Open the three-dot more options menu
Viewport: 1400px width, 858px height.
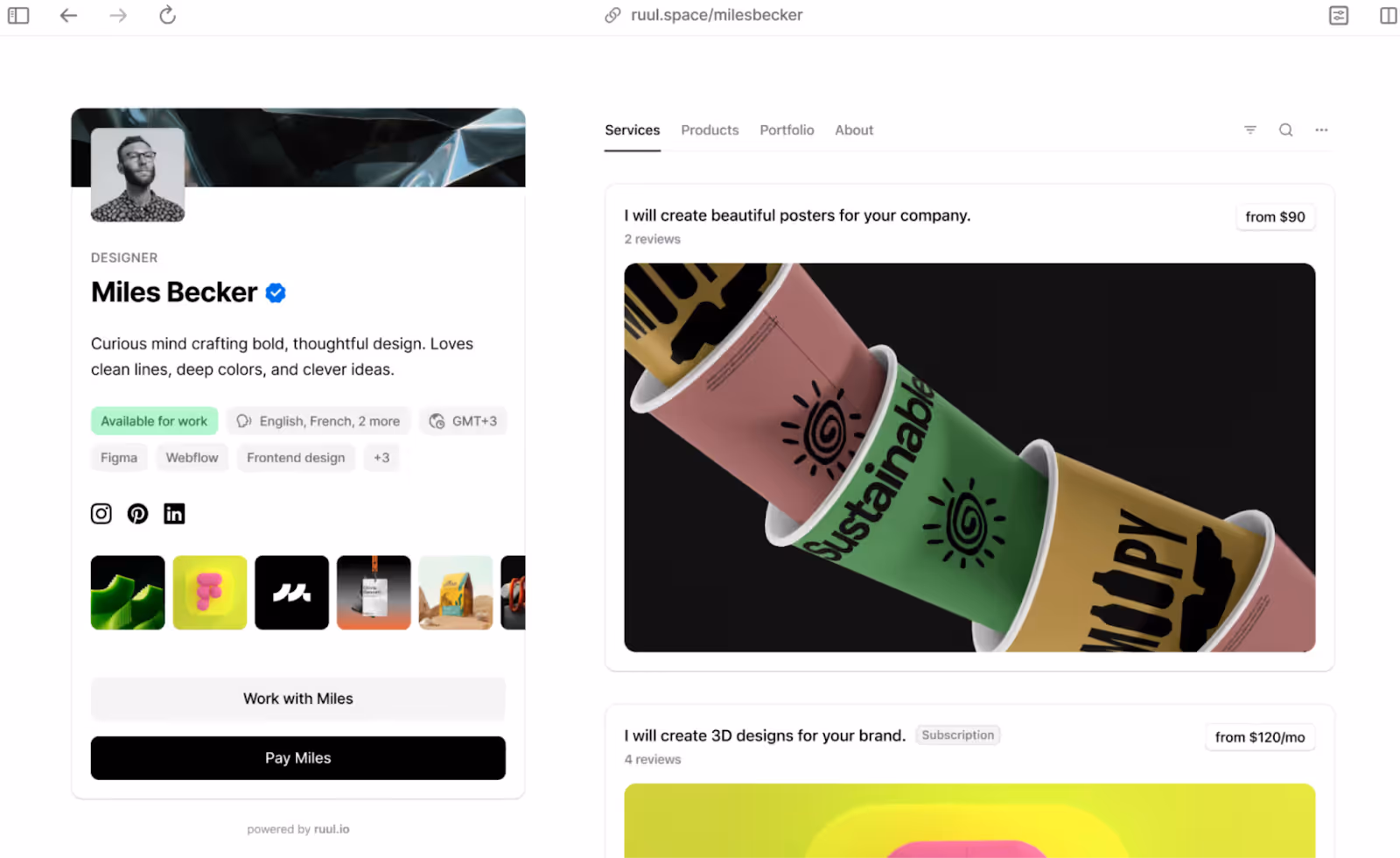(1321, 130)
